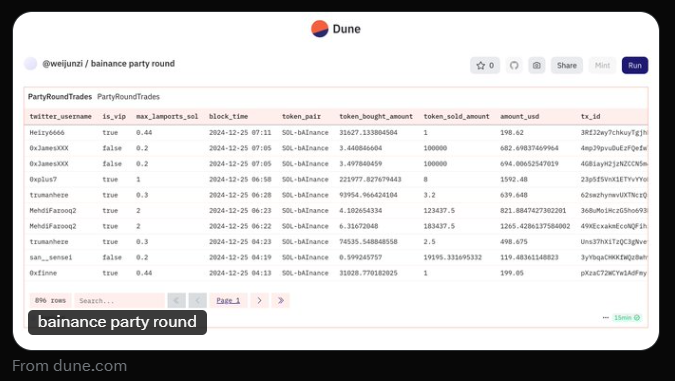675x381 pixels.
Task: Click token_sold_amount 19195.331695332 cell
Action: (x=452, y=257)
